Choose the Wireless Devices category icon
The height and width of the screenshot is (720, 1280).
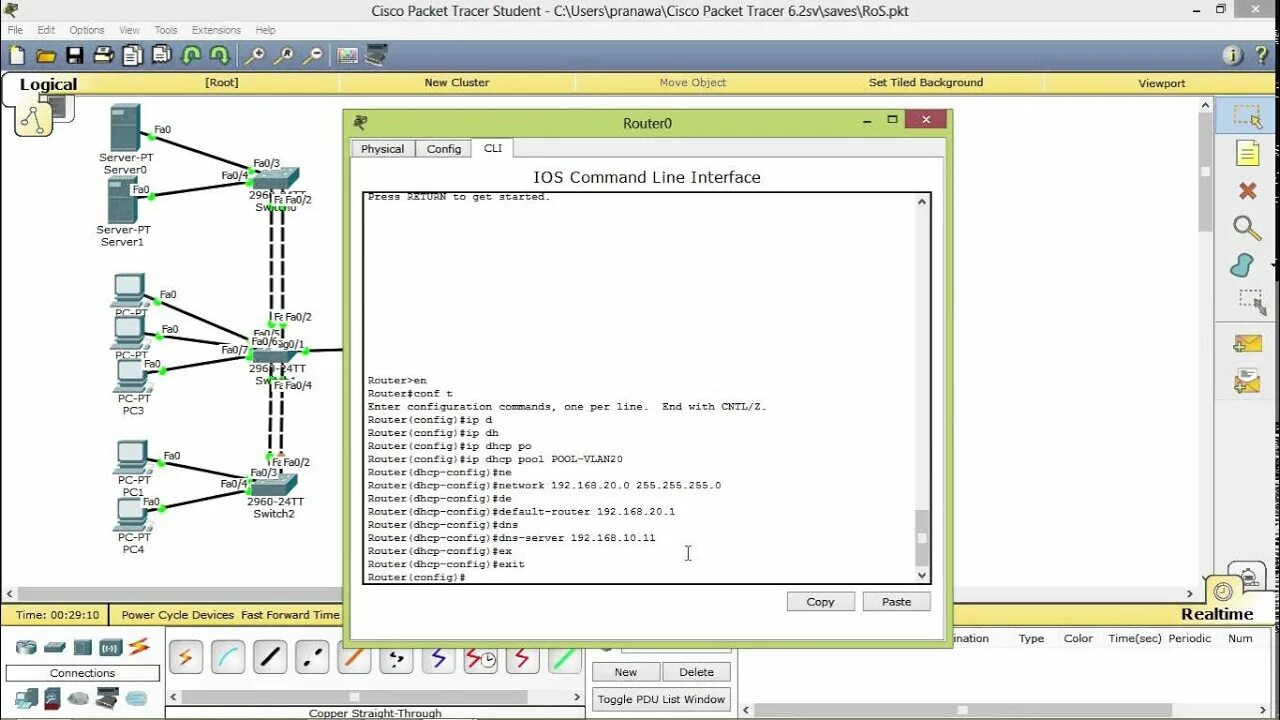[110, 647]
